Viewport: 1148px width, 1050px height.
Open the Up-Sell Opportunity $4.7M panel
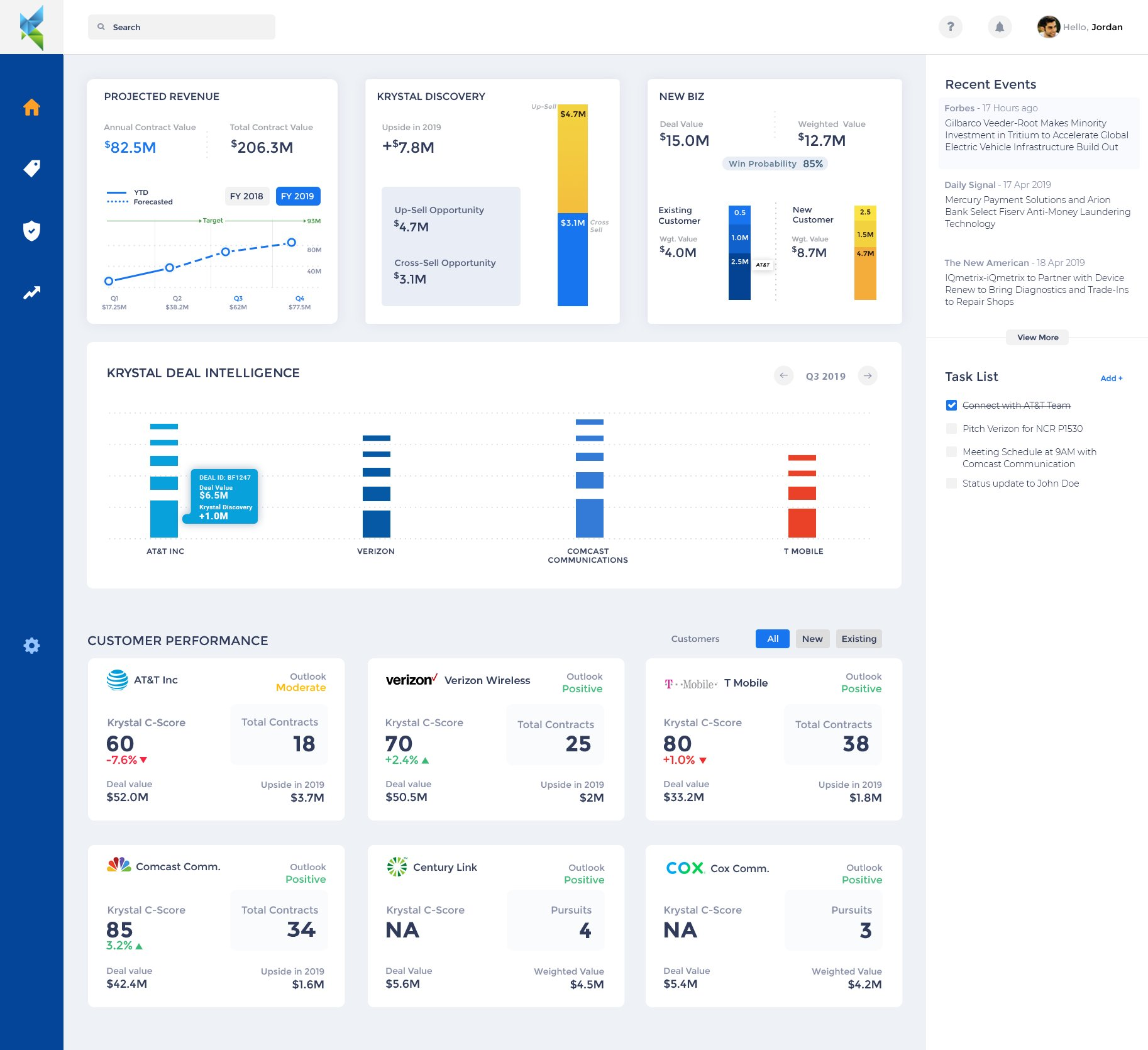click(451, 246)
